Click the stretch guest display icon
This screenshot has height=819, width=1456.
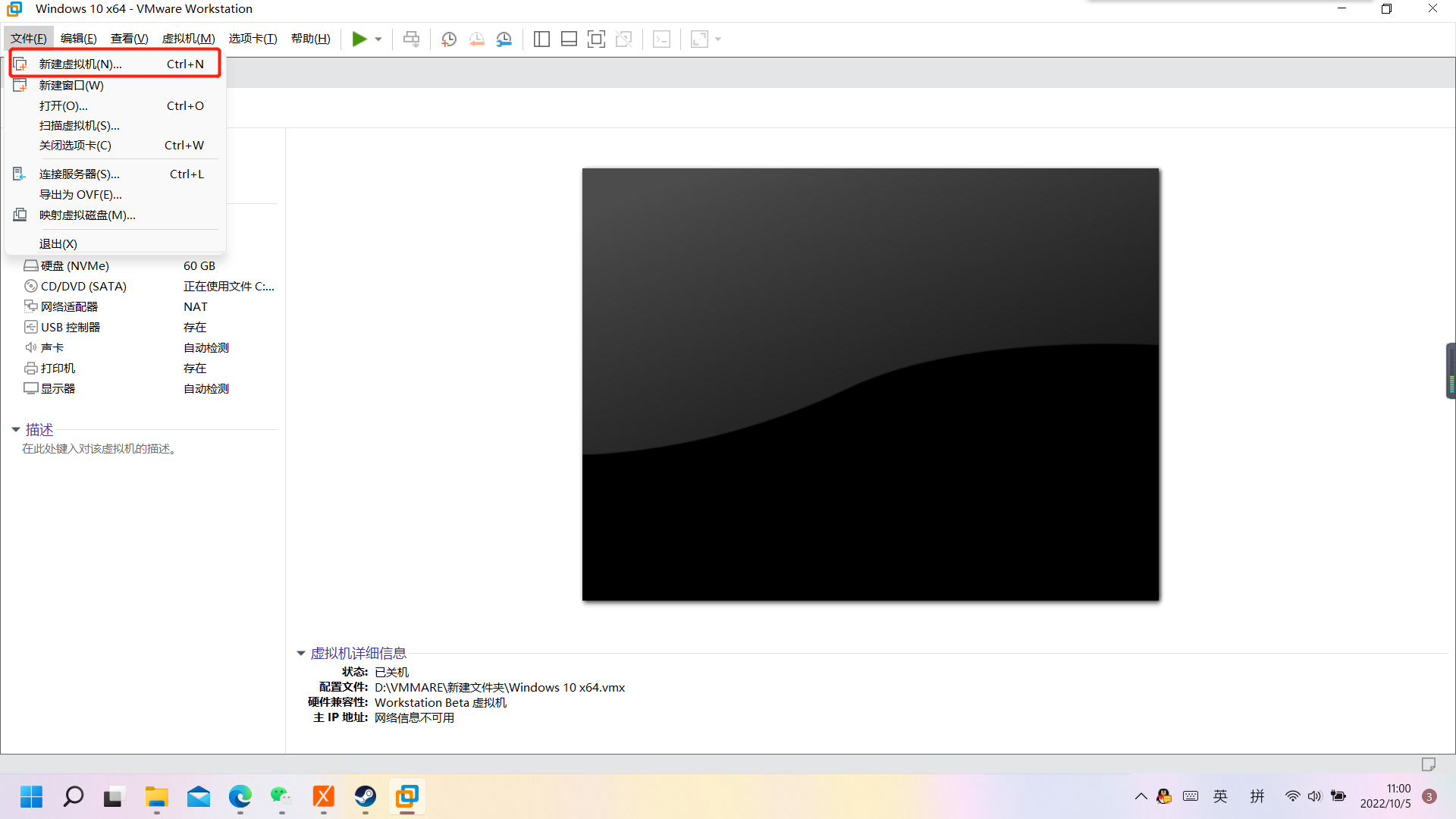[699, 39]
